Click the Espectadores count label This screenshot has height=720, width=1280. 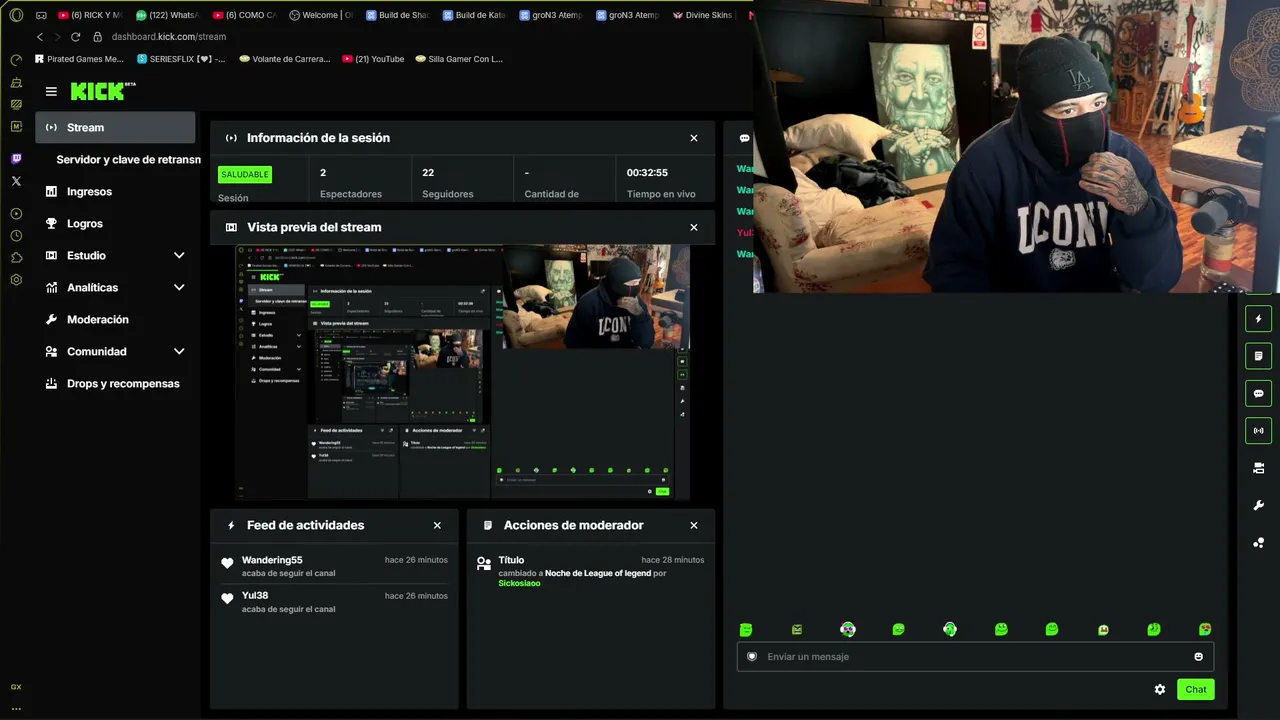pos(351,194)
